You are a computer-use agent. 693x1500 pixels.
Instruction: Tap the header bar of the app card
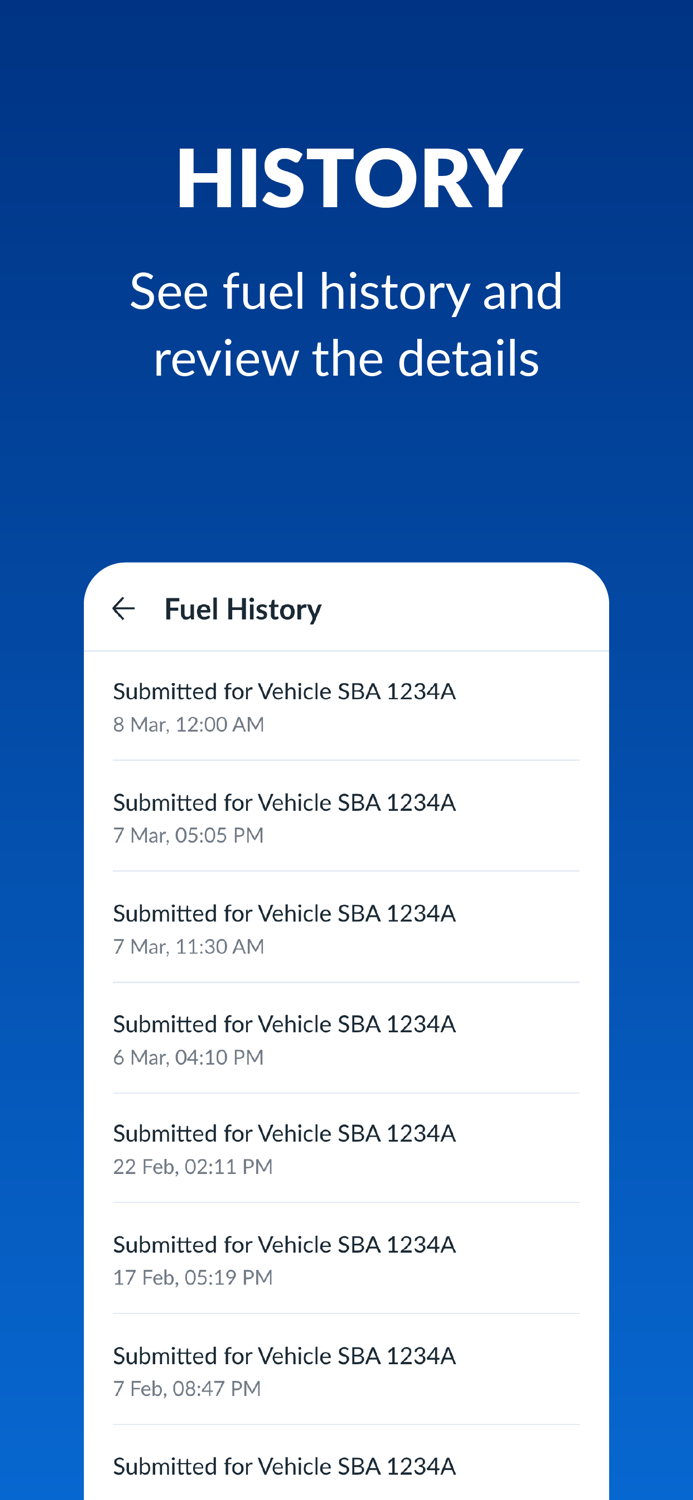coord(347,607)
